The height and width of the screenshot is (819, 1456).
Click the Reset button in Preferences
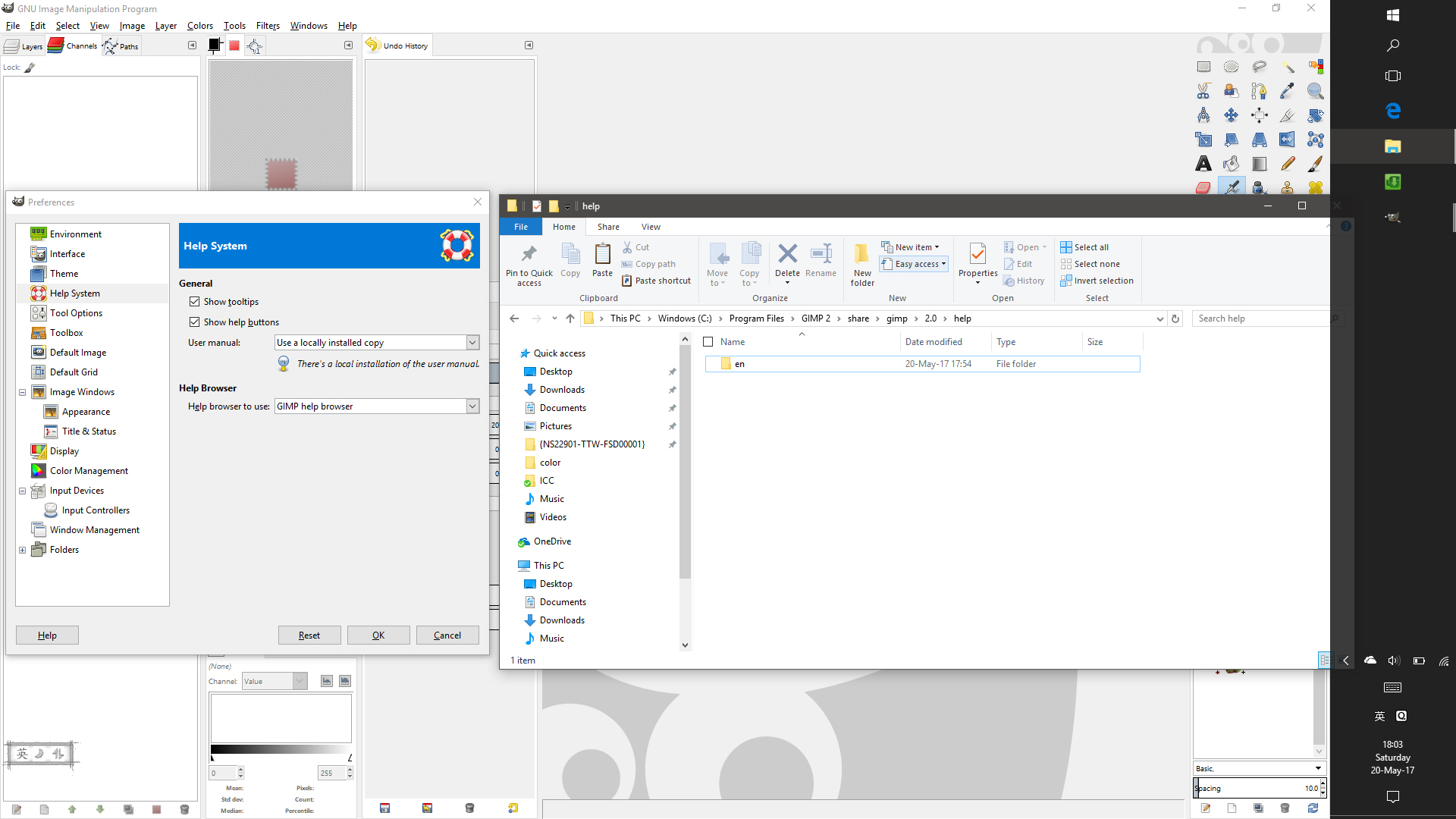[x=309, y=635]
